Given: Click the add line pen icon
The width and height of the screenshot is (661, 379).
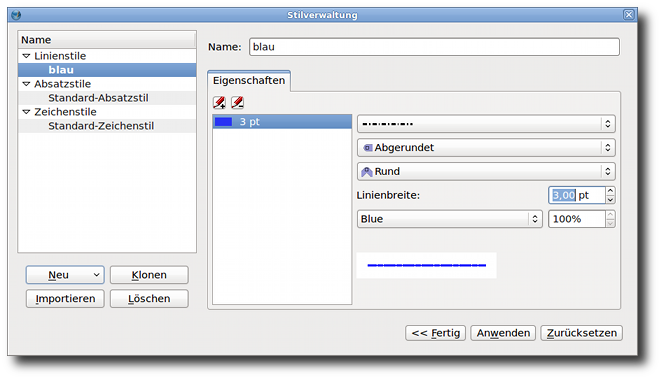Looking at the screenshot, I should coord(219,102).
